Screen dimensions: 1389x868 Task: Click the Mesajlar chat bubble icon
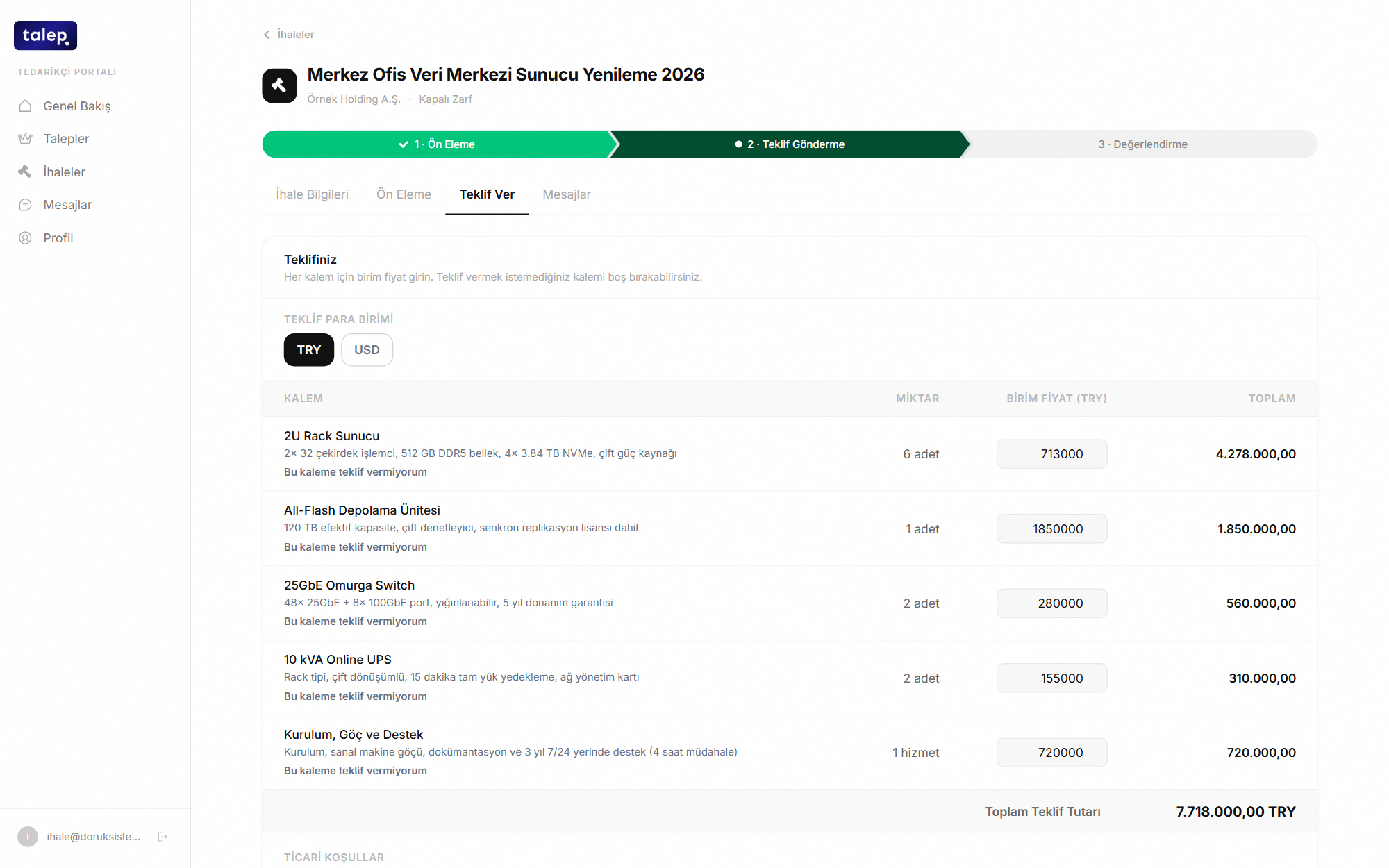point(26,204)
